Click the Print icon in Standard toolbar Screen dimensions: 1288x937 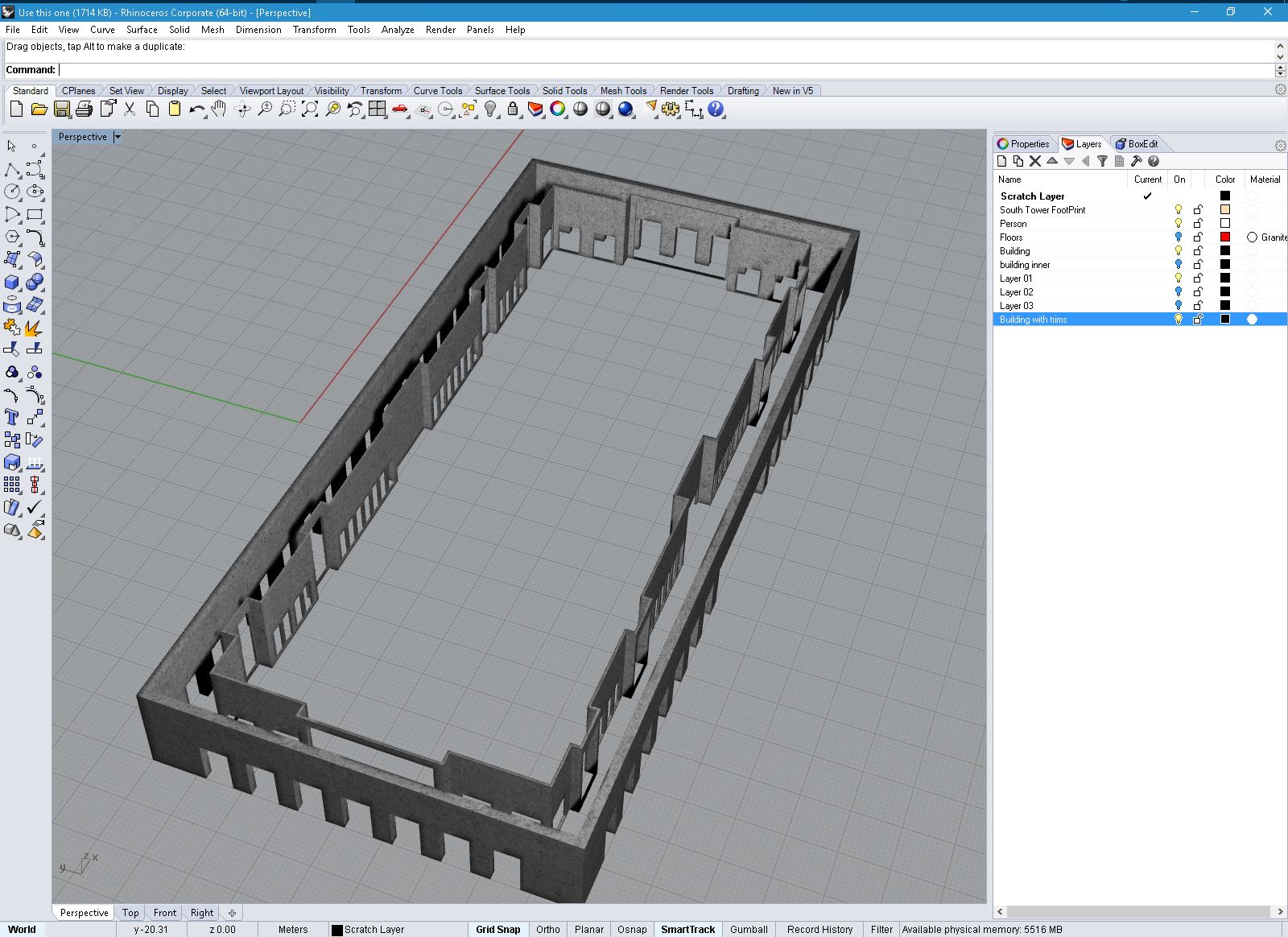click(x=85, y=109)
